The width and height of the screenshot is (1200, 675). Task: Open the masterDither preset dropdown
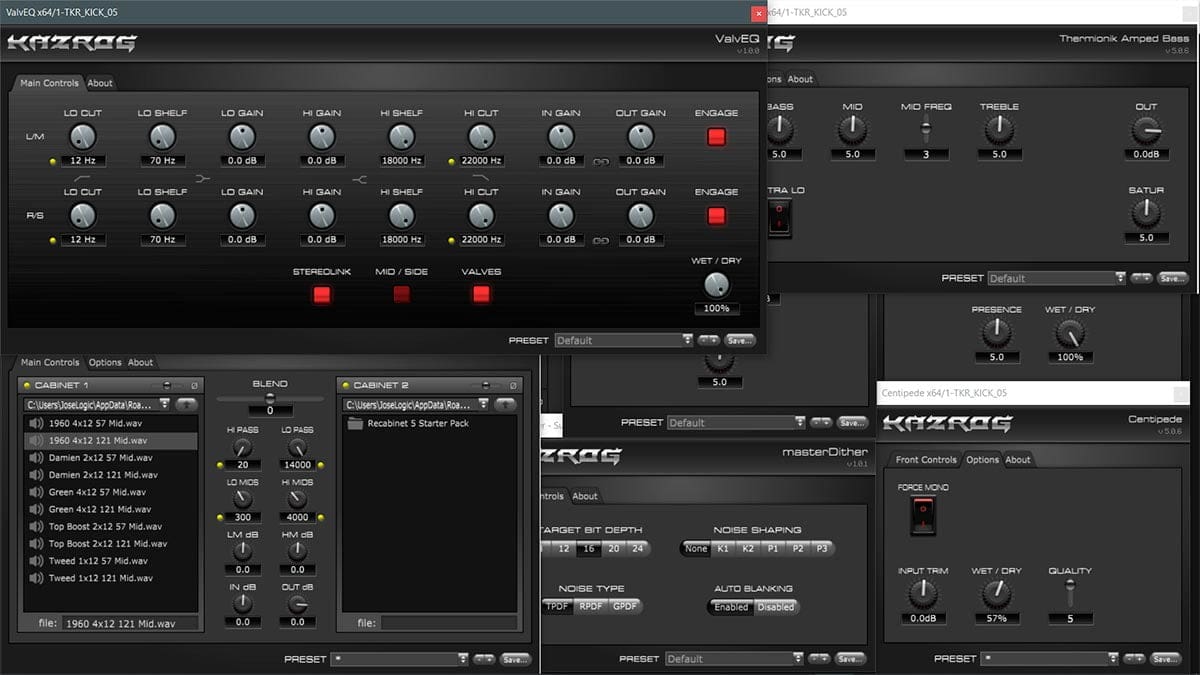coord(735,659)
